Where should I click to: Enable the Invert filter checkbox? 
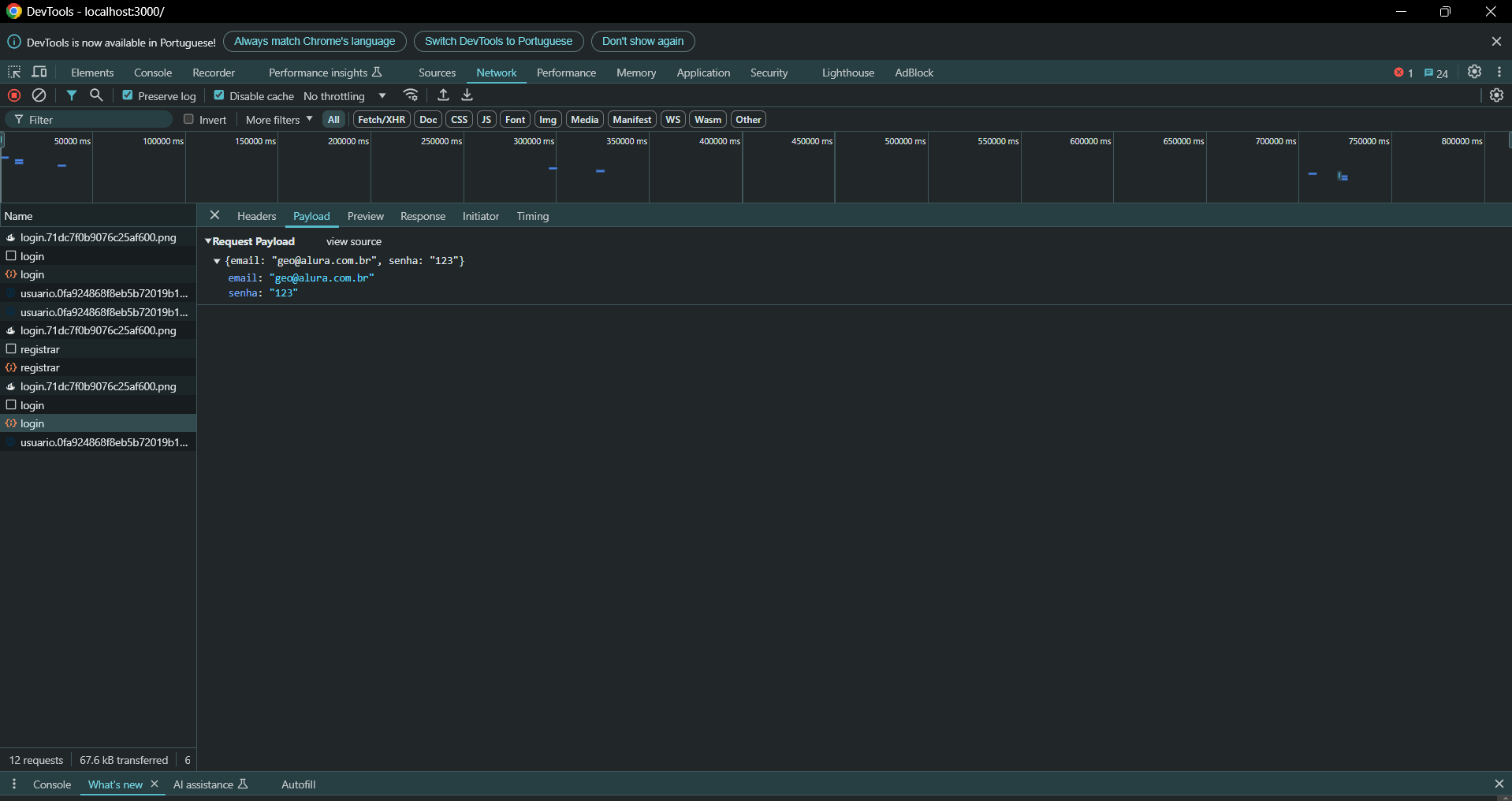point(189,120)
